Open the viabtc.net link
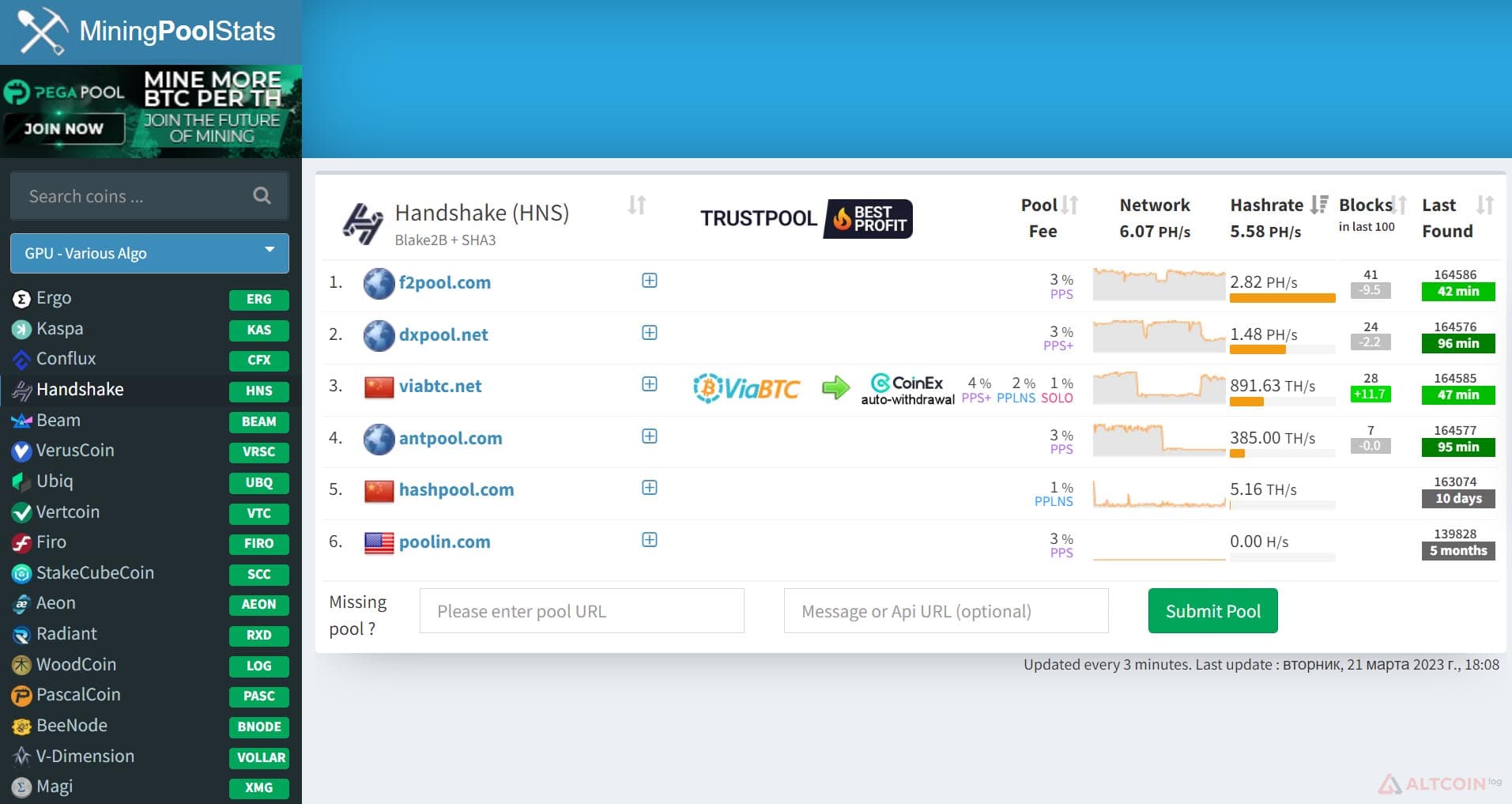1512x804 pixels. point(440,387)
